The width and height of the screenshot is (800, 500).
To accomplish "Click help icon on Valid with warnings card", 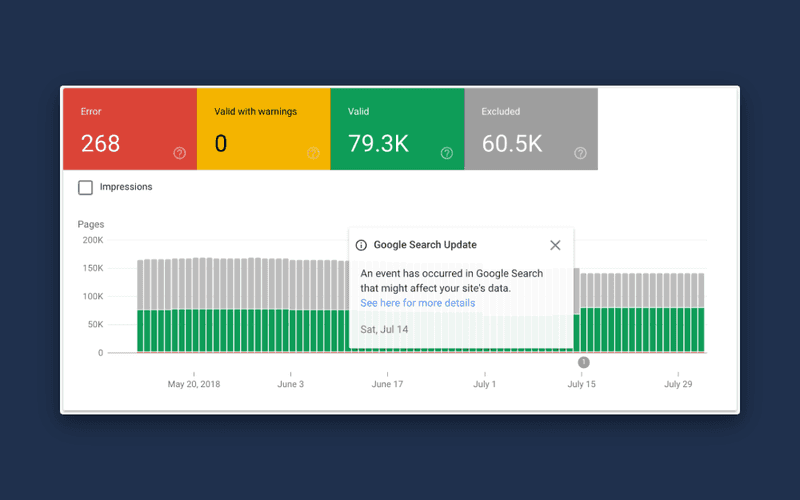I will point(313,153).
